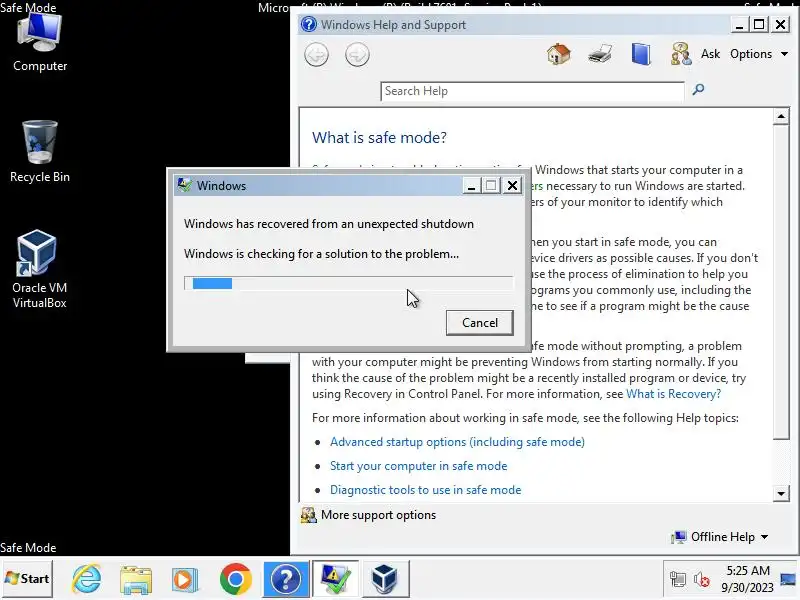Viewport: 800px width, 600px height.
Task: Select the Computer desktop icon
Action: [40, 43]
